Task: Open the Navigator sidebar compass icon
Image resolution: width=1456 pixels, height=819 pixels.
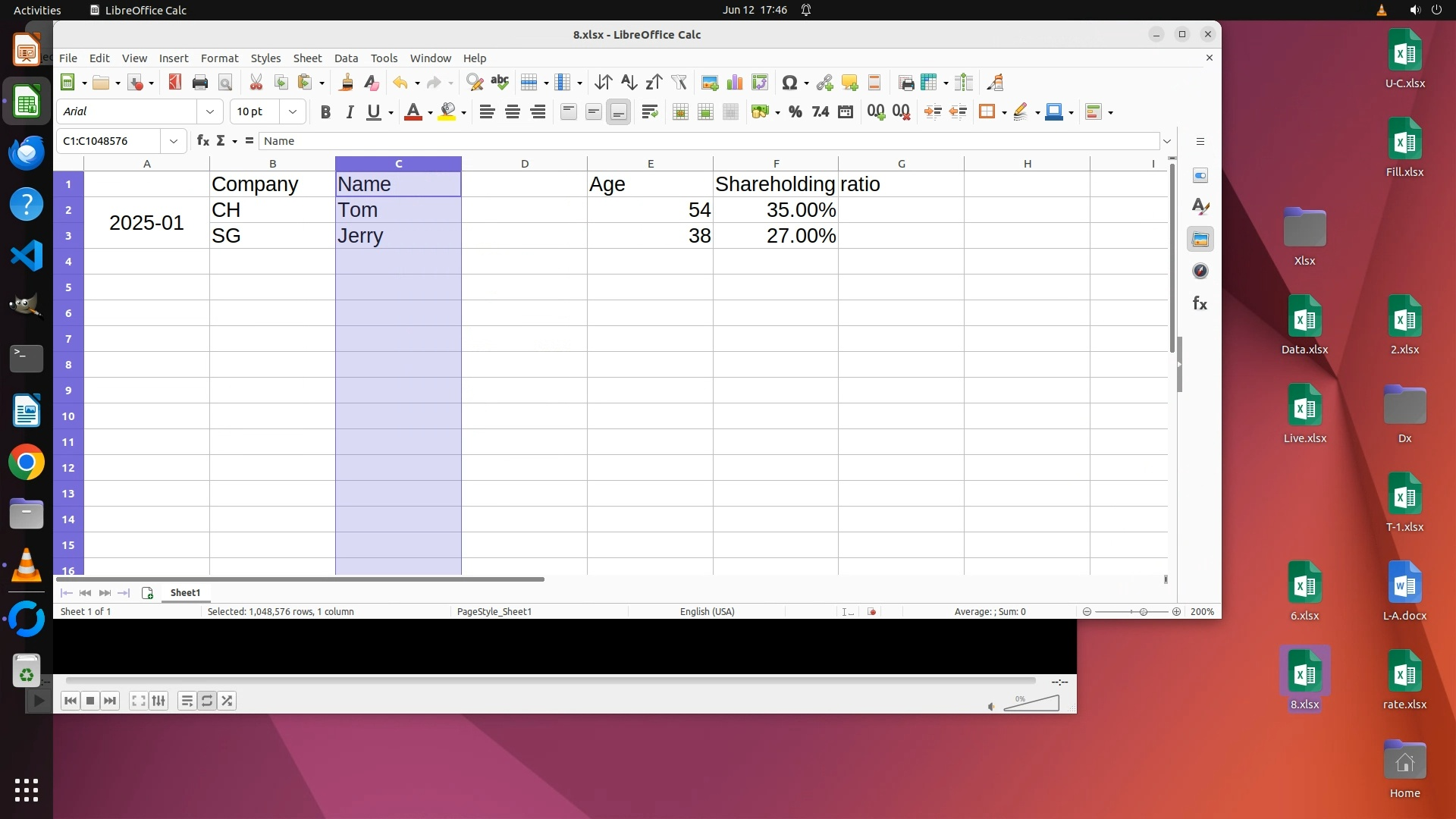Action: point(1200,271)
